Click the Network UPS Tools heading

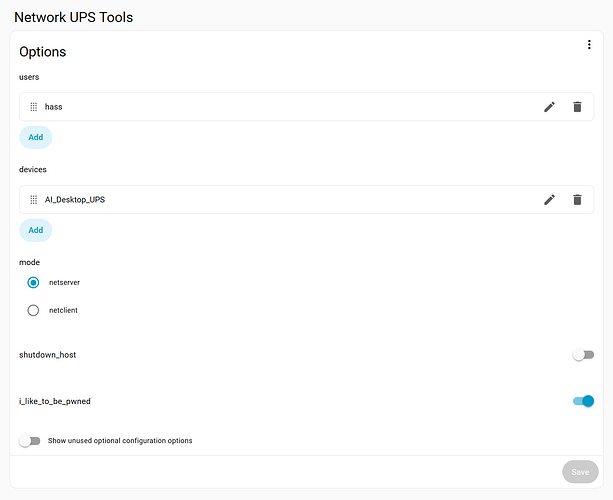tap(73, 17)
